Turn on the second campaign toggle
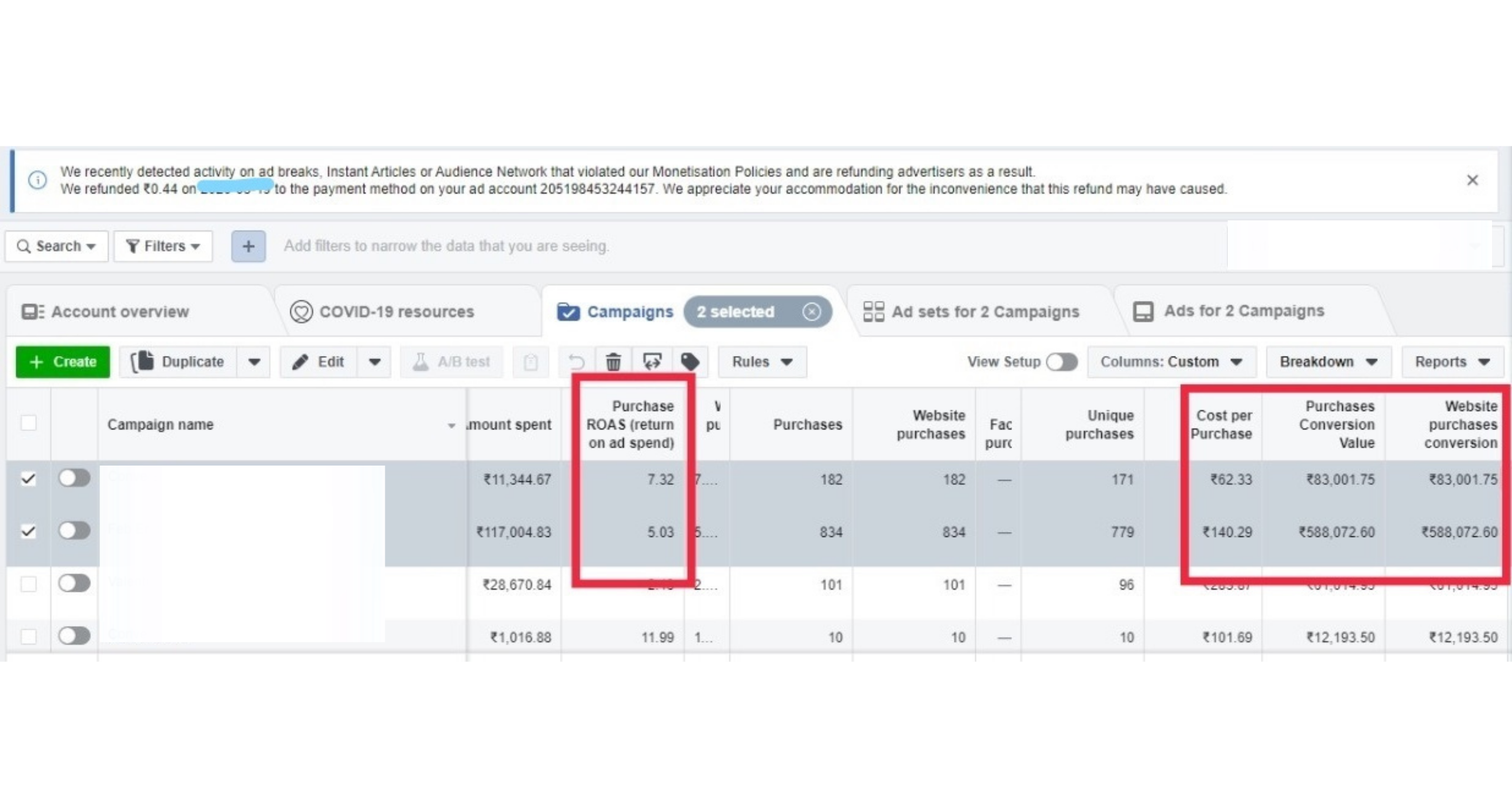This screenshot has width=1512, height=808. pos(74,531)
